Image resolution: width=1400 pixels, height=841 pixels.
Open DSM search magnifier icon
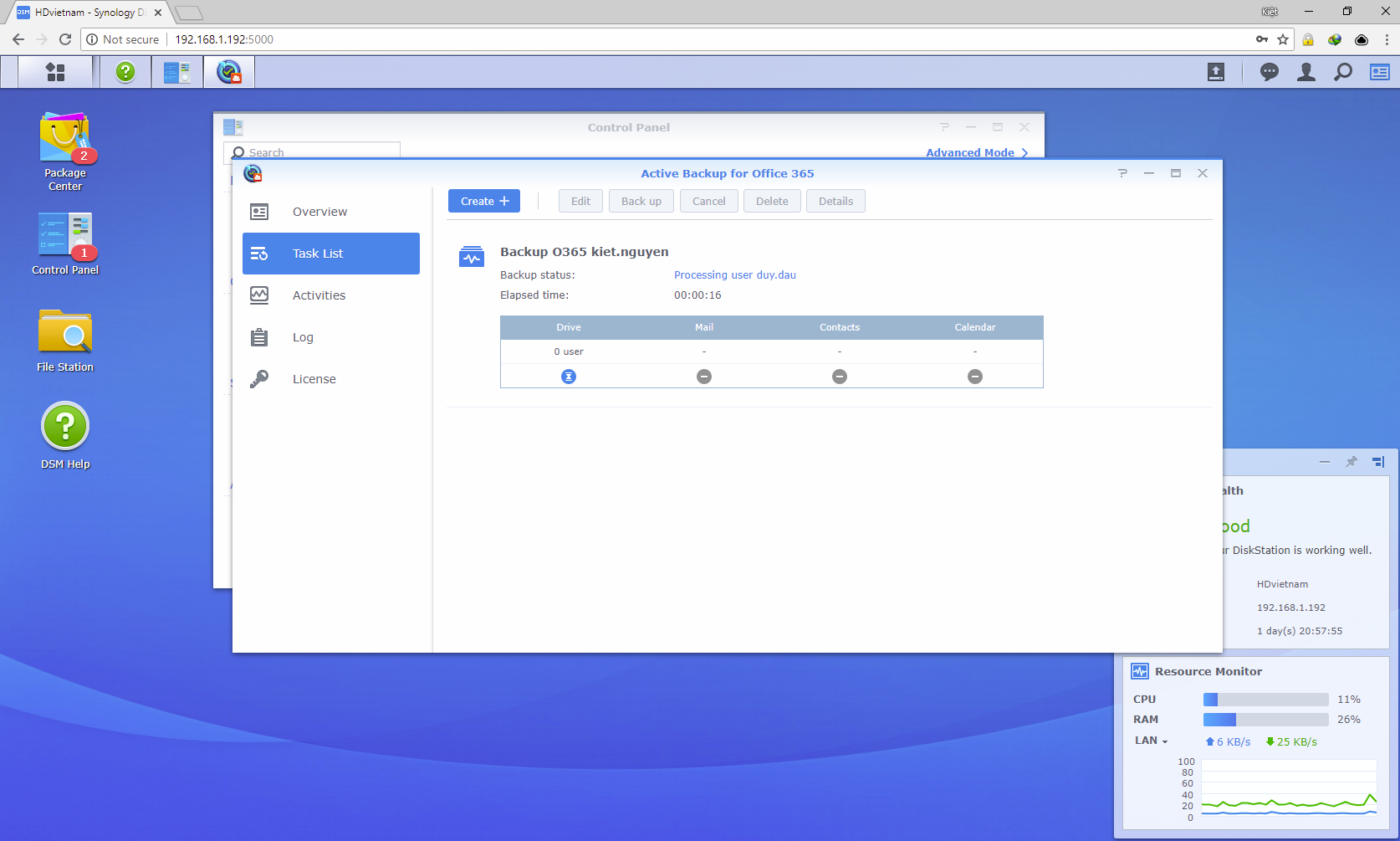click(x=1343, y=72)
